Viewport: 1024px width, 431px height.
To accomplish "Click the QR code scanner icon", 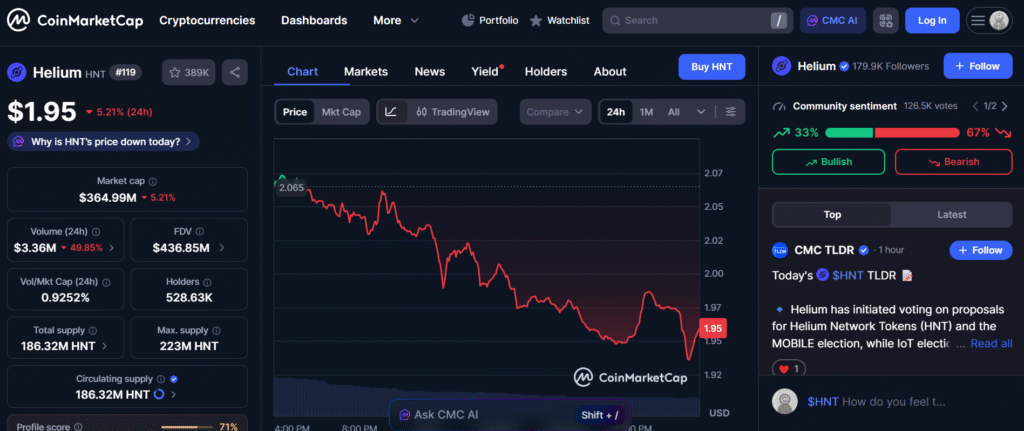I will (886, 20).
